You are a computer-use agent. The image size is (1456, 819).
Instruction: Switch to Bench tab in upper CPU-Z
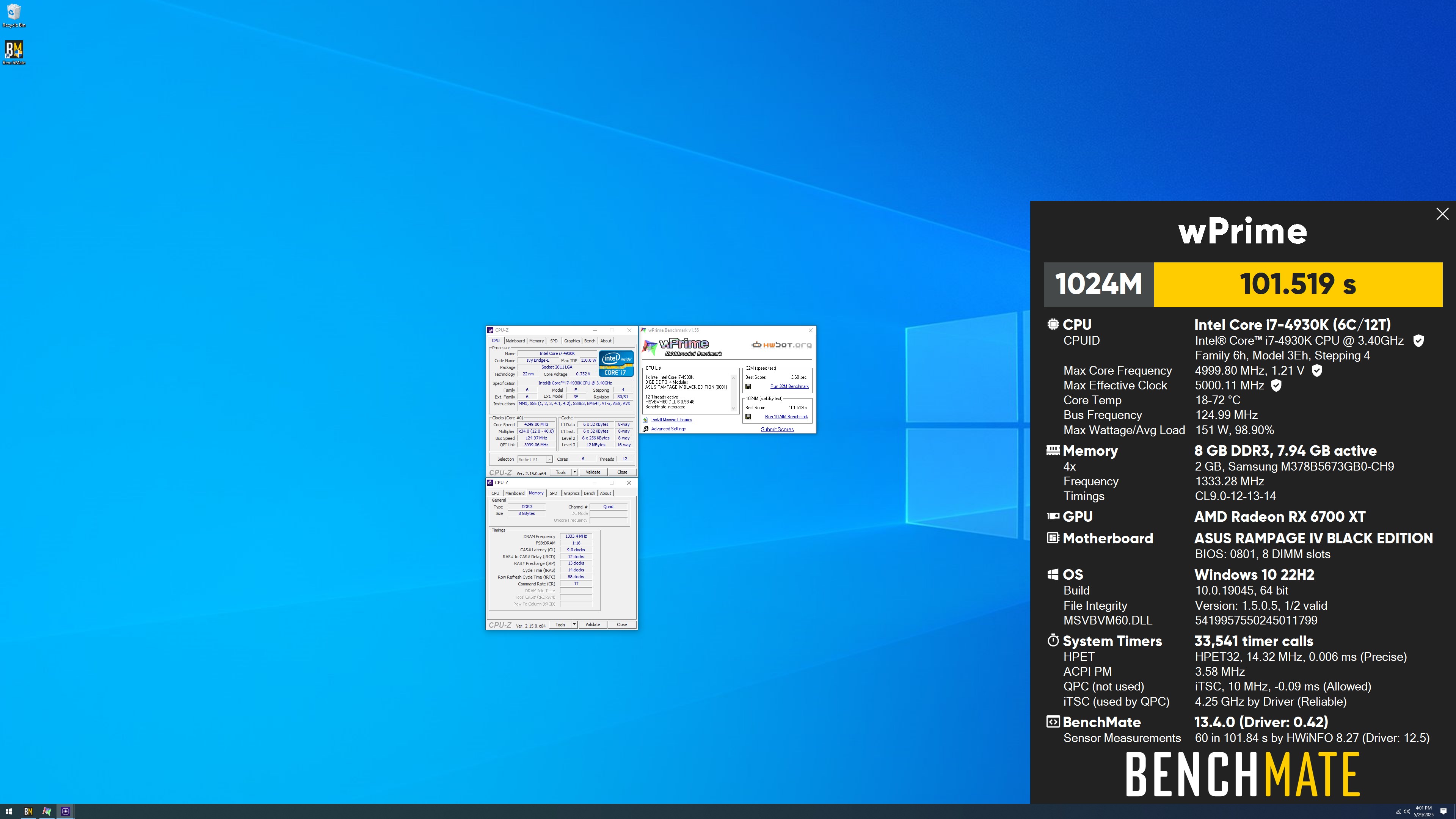click(x=590, y=341)
